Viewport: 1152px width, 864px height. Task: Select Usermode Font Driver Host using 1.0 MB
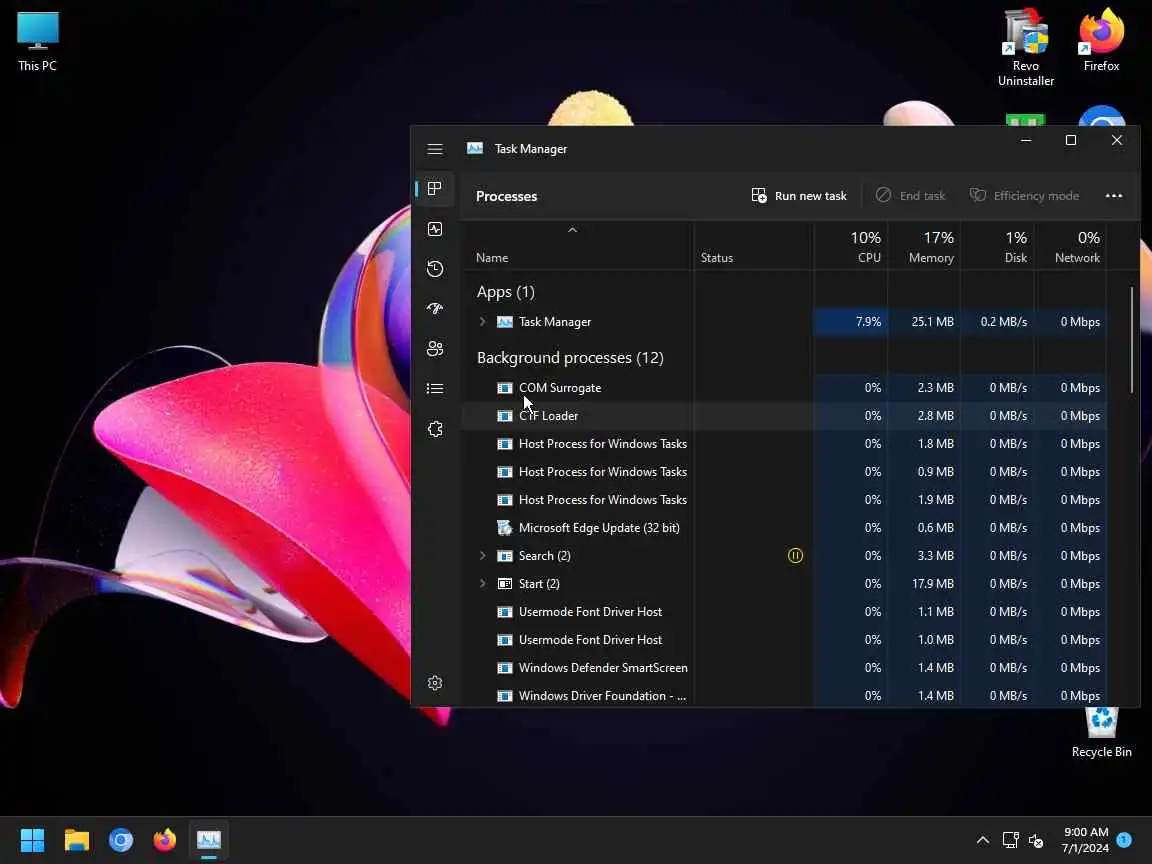coord(784,640)
